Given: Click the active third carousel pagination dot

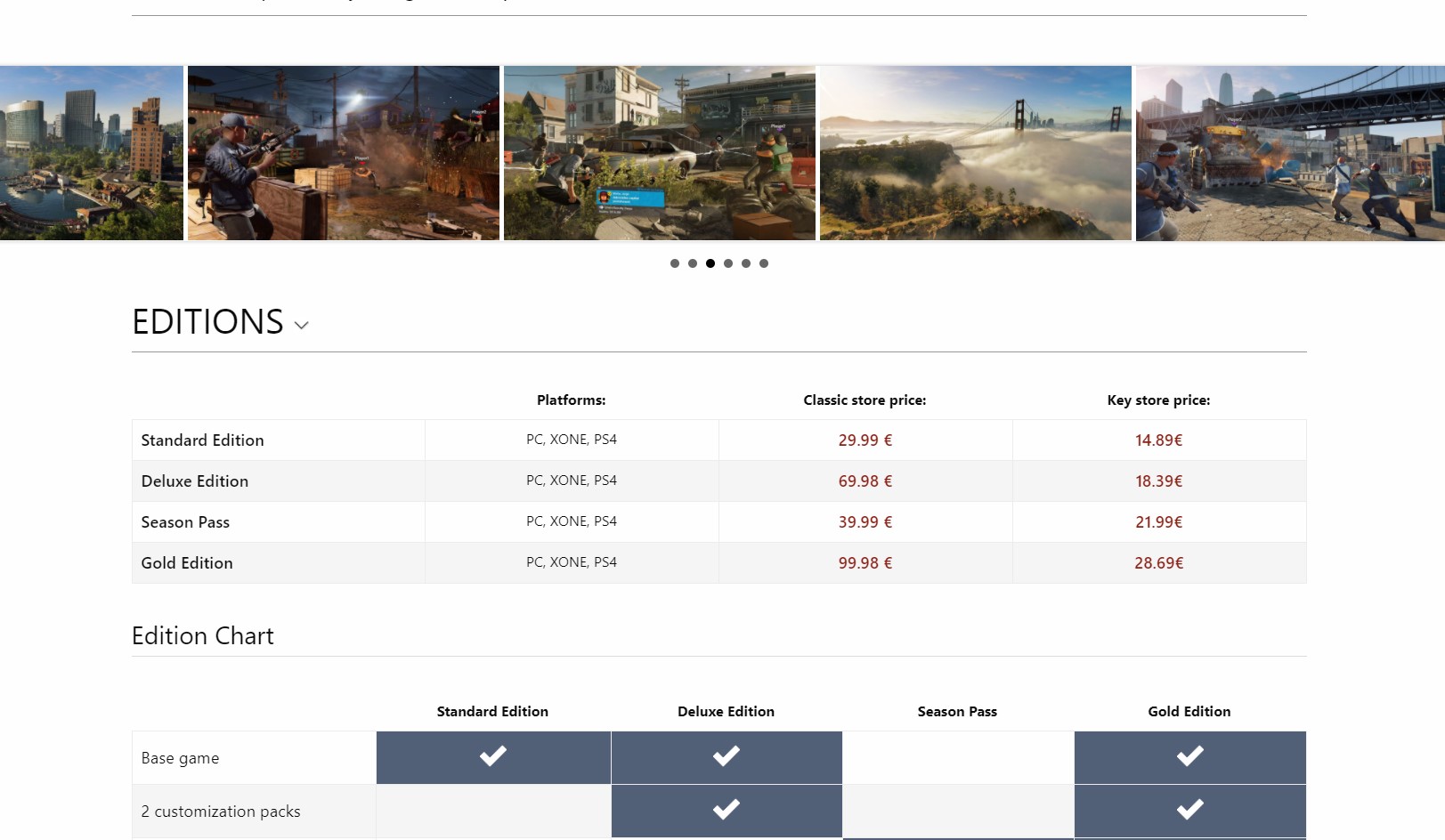Looking at the screenshot, I should (x=710, y=263).
